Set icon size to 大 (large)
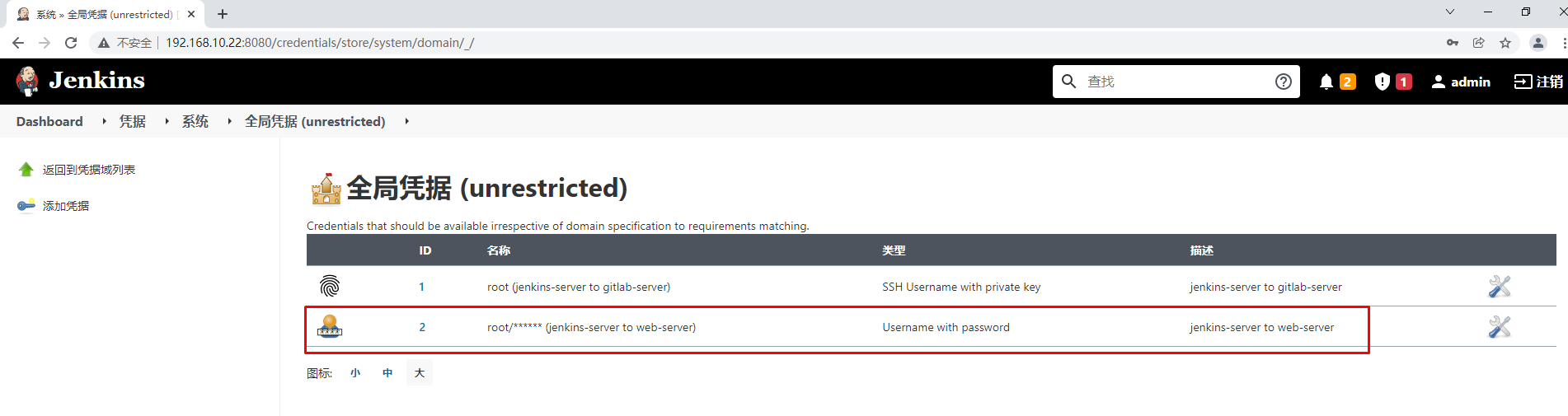Screen dimensions: 1568x416 coord(419,373)
